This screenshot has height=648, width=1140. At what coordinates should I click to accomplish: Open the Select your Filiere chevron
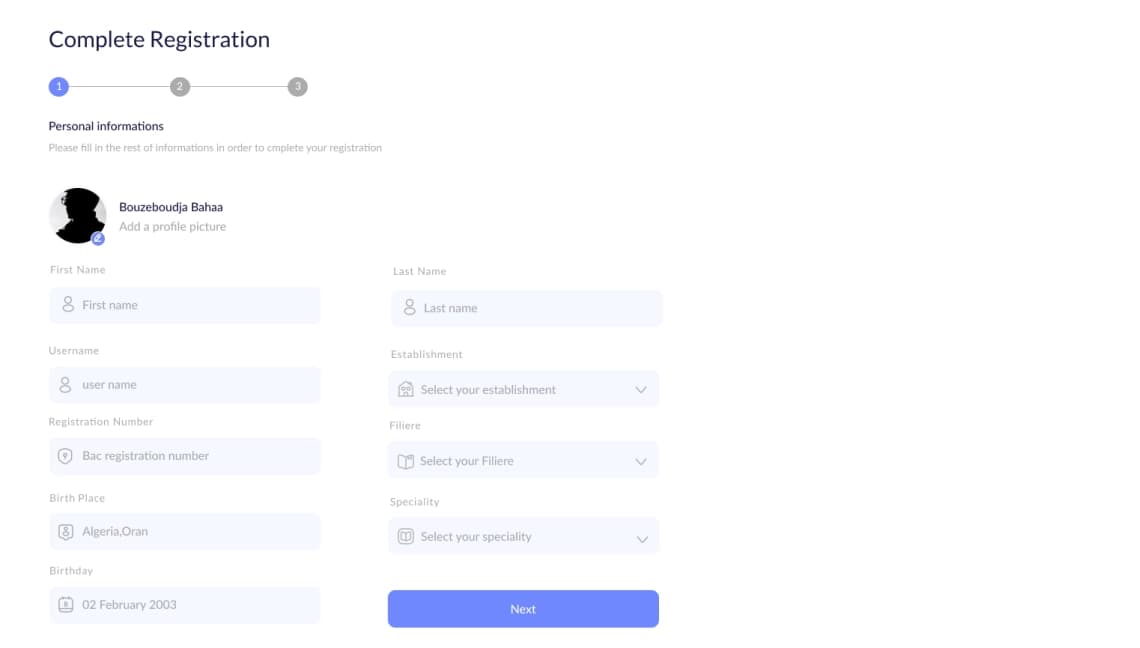(x=641, y=462)
